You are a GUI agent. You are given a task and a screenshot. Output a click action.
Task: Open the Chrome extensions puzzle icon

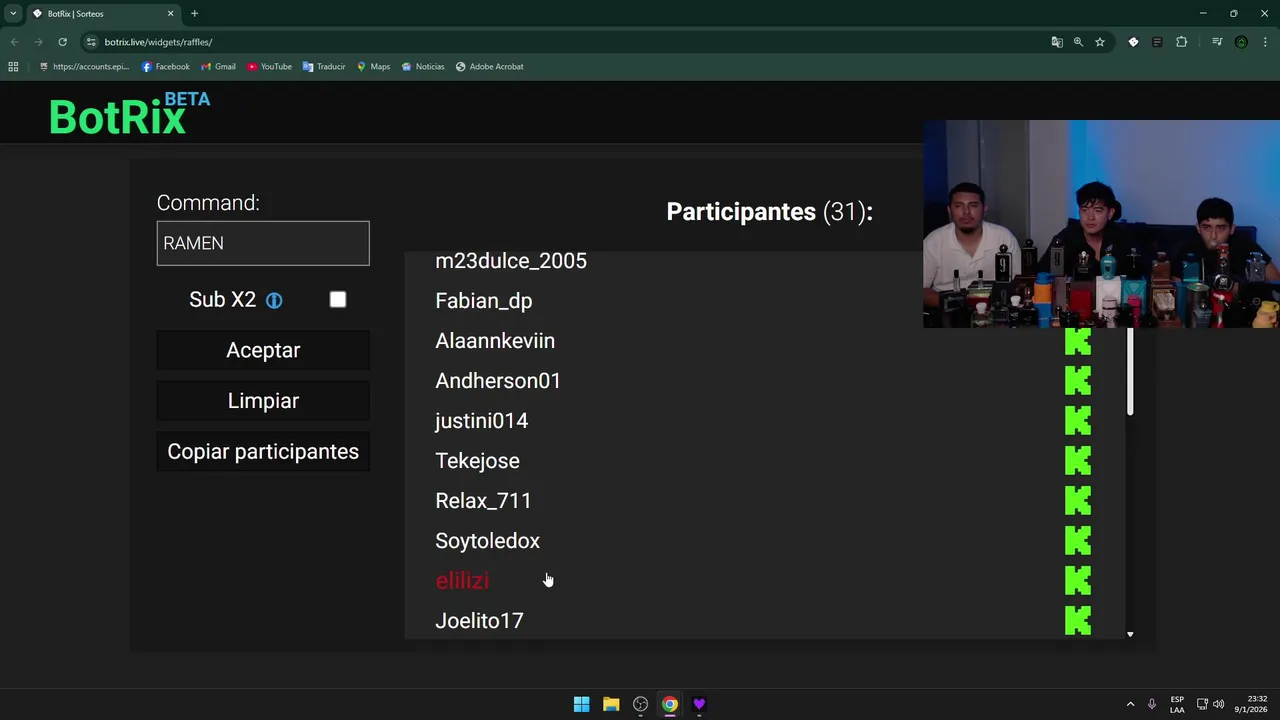1182,42
